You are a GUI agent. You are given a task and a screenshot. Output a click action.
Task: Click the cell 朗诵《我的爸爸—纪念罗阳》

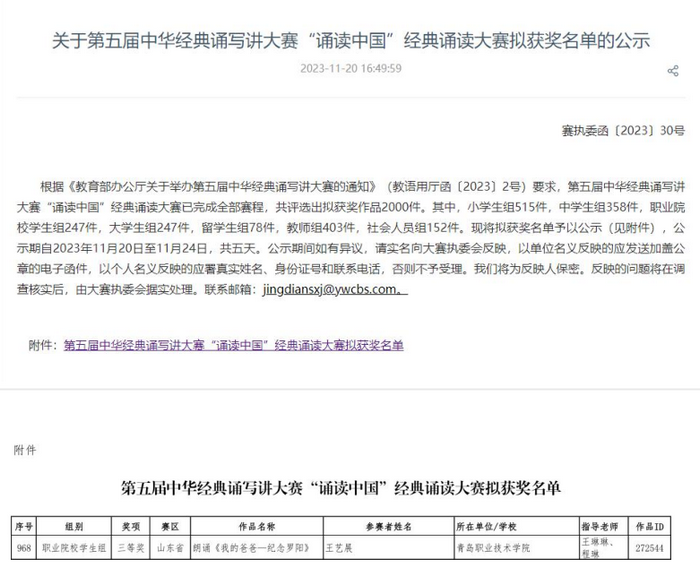257,547
